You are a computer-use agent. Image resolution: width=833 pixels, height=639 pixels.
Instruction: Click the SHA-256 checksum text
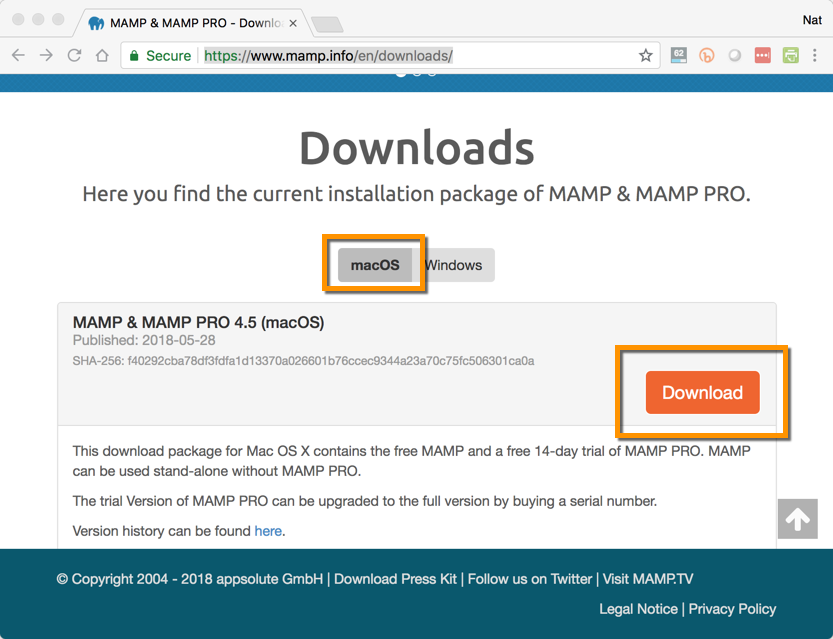tap(303, 361)
